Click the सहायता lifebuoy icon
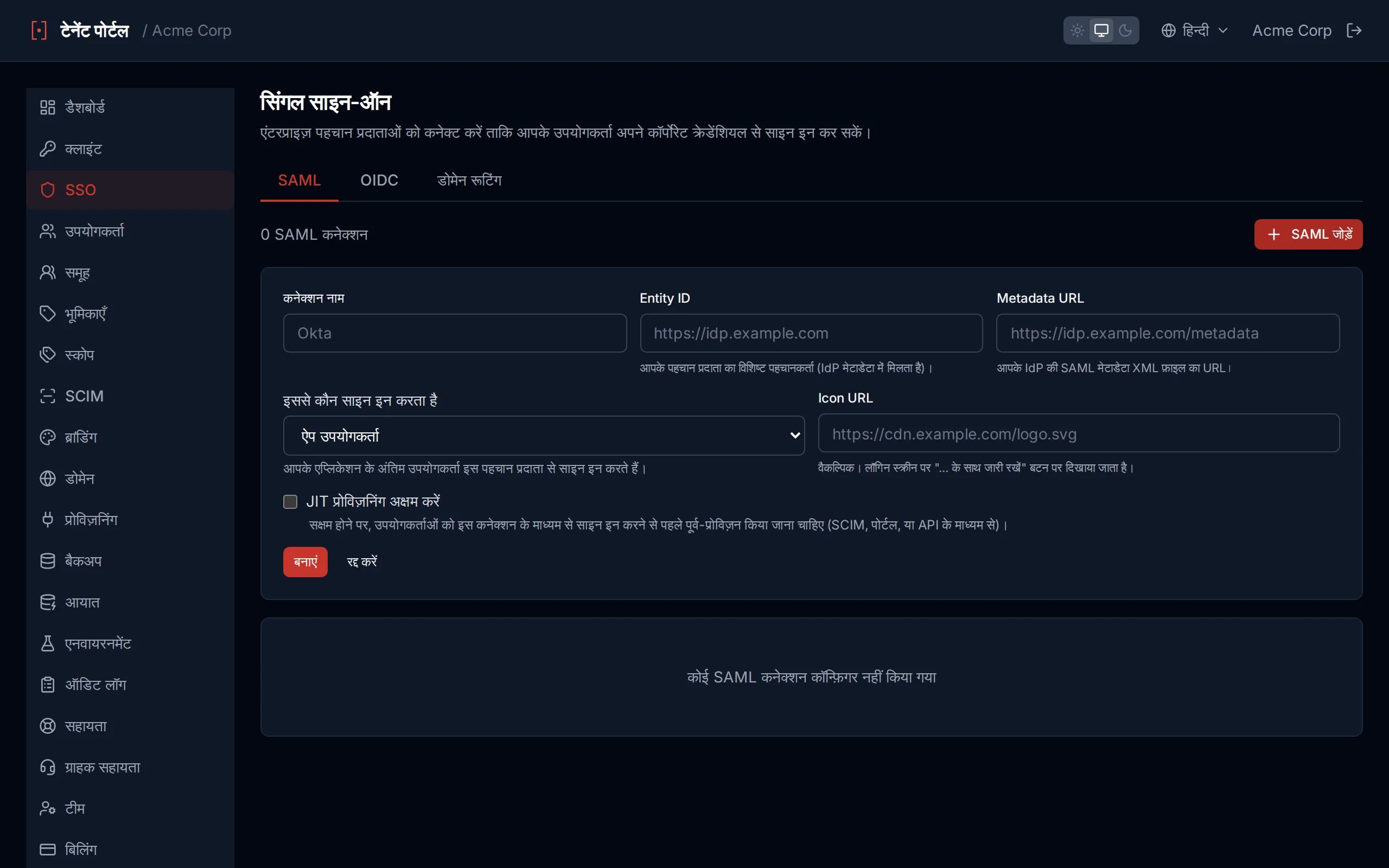The width and height of the screenshot is (1389, 868). pyautogui.click(x=48, y=726)
